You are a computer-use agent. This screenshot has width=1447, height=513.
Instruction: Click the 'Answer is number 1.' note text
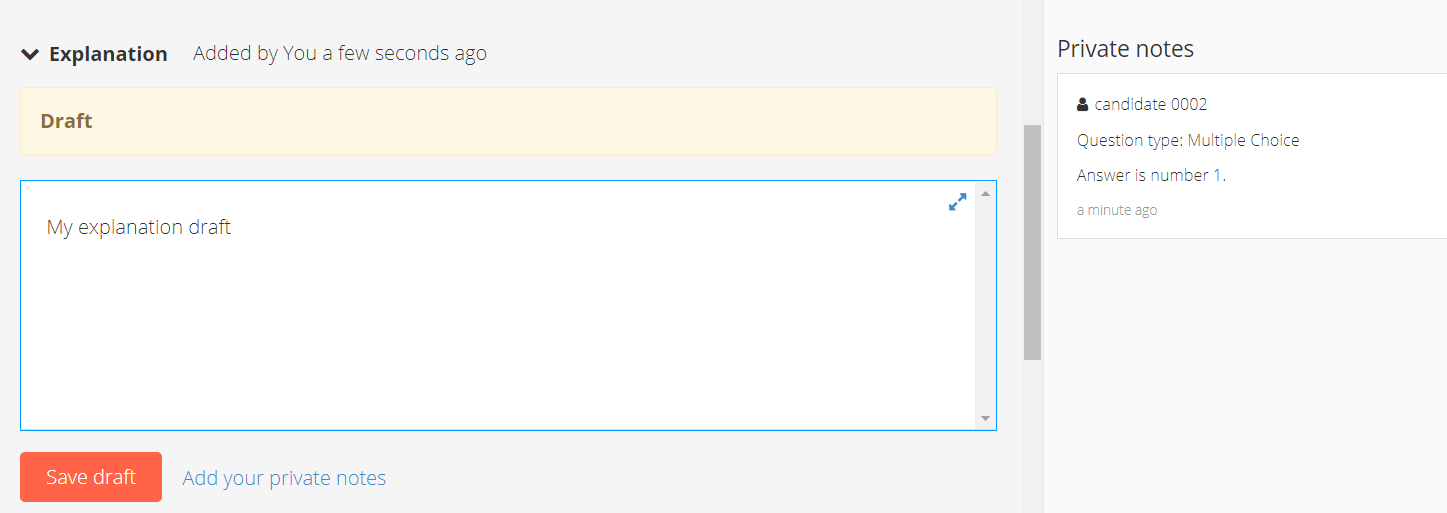point(1151,175)
